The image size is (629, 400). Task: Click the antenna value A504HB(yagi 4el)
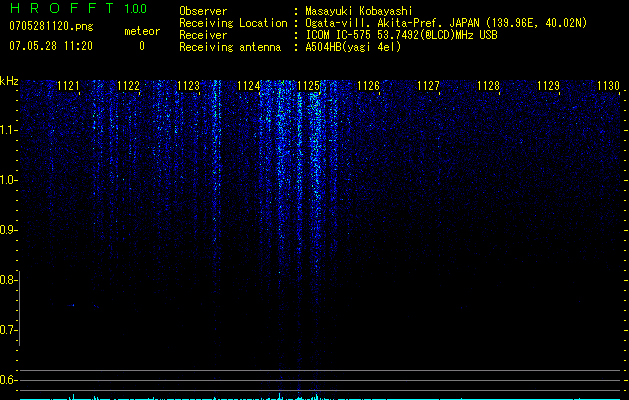(353, 47)
